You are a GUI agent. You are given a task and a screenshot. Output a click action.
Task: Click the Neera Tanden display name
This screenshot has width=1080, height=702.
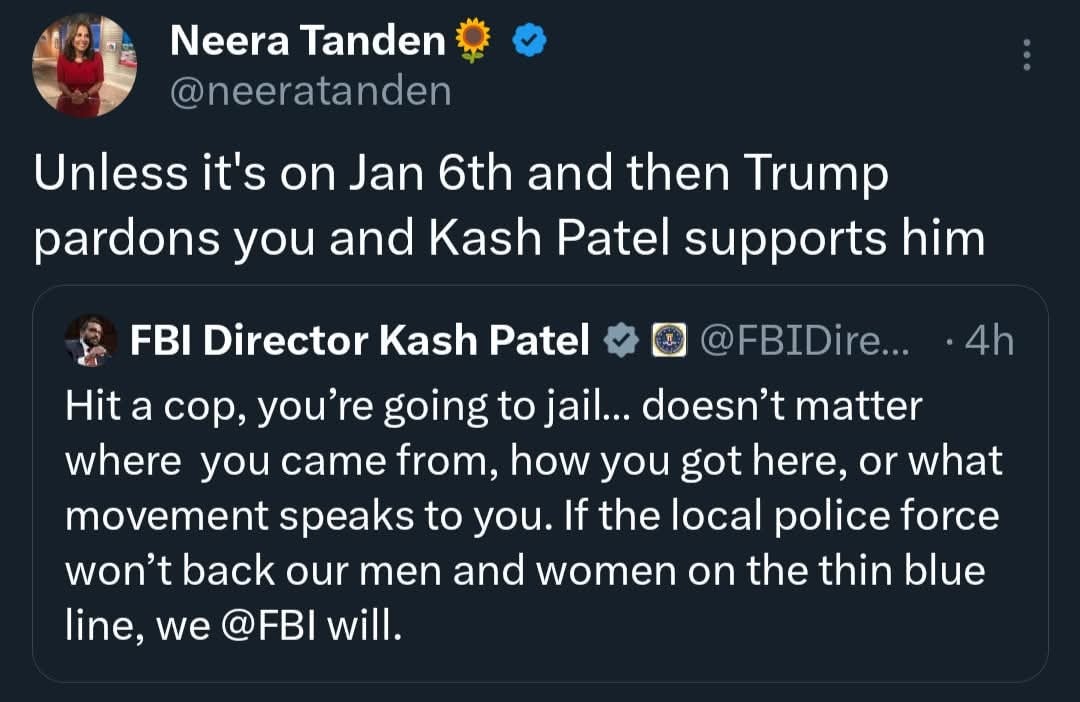point(308,40)
